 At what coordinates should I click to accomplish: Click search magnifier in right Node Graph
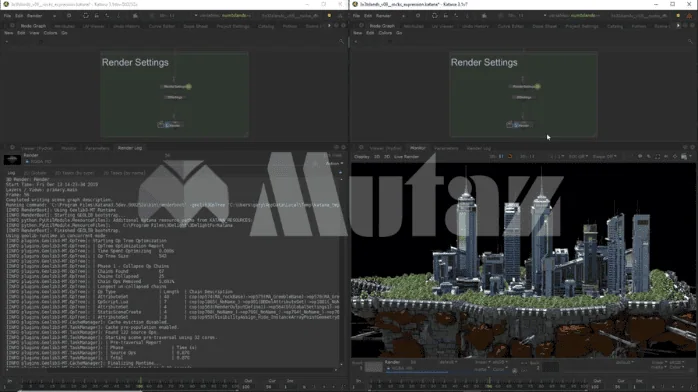[x=690, y=41]
